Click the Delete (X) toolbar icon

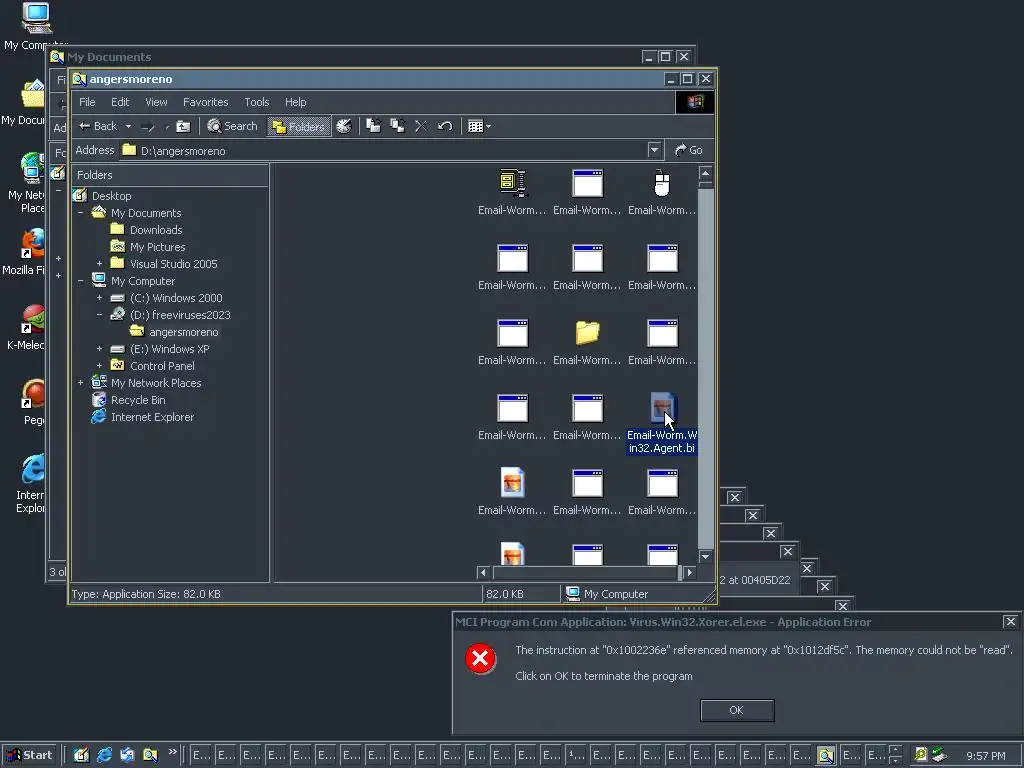[x=421, y=126]
